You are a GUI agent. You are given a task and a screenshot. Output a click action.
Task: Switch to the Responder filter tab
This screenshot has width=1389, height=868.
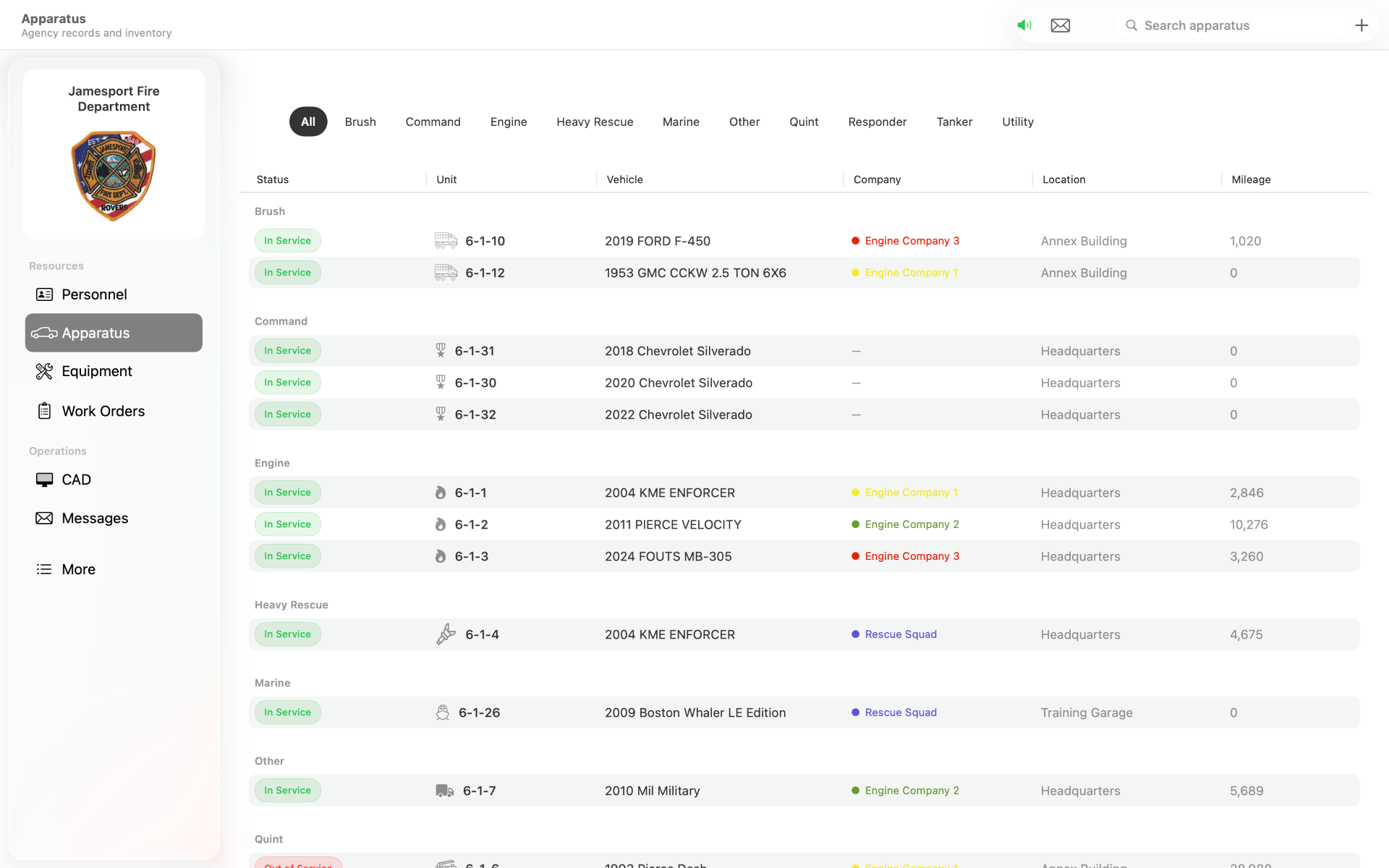pyautogui.click(x=878, y=122)
